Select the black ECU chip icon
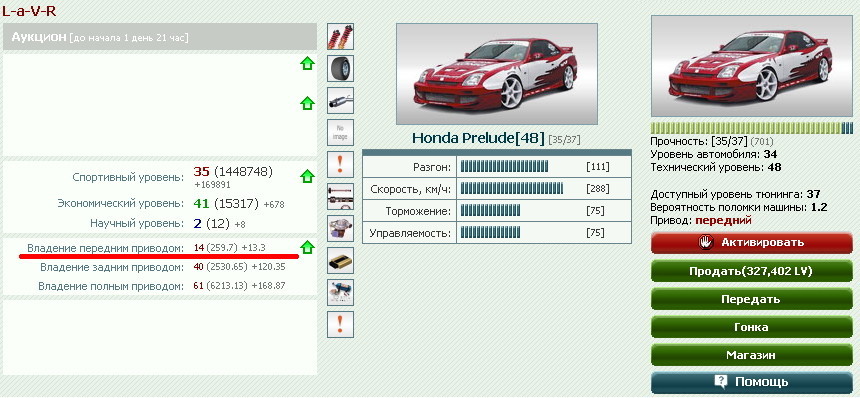The width and height of the screenshot is (860, 398). point(341,260)
